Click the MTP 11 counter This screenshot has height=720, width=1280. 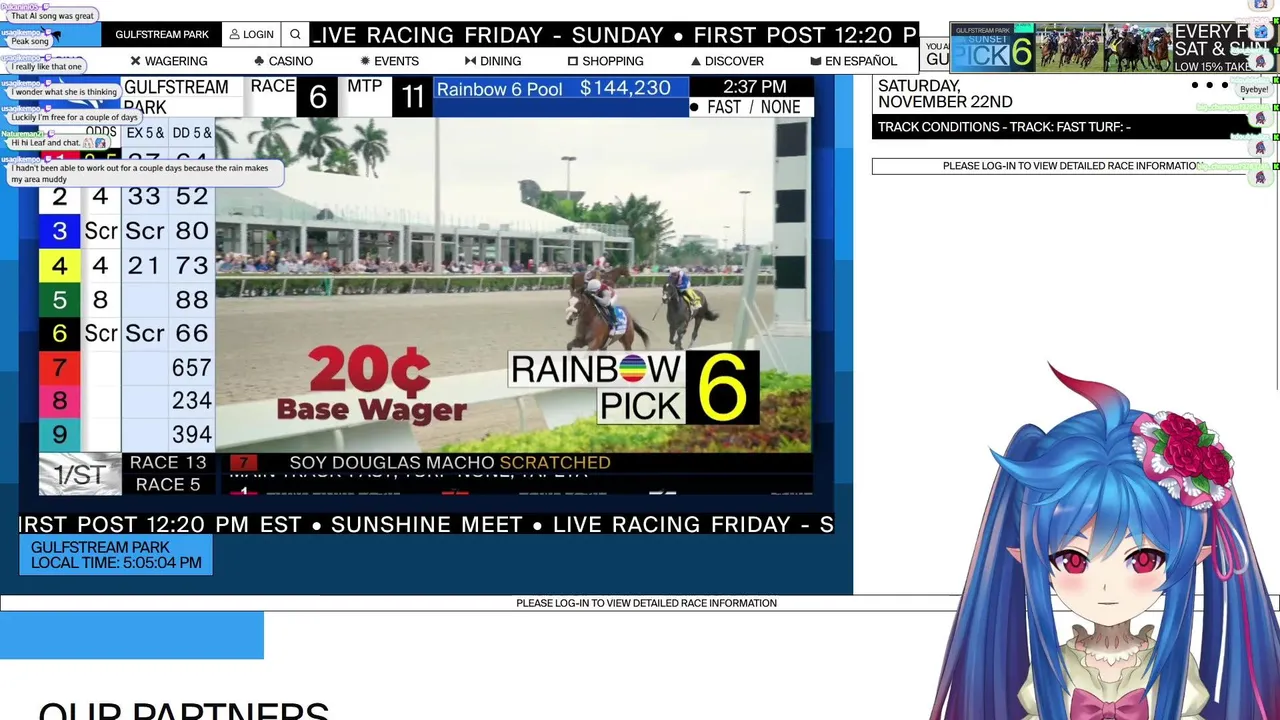[388, 96]
